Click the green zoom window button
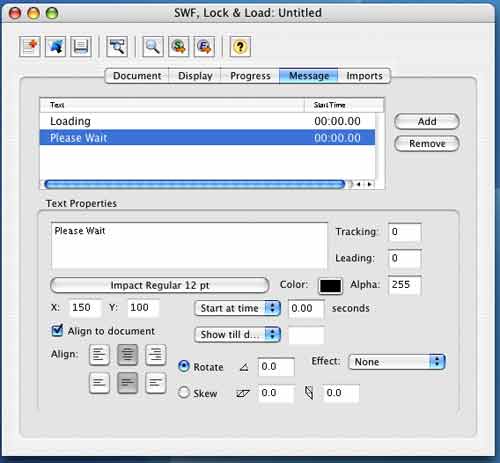Image resolution: width=500 pixels, height=463 pixels. pos(52,13)
